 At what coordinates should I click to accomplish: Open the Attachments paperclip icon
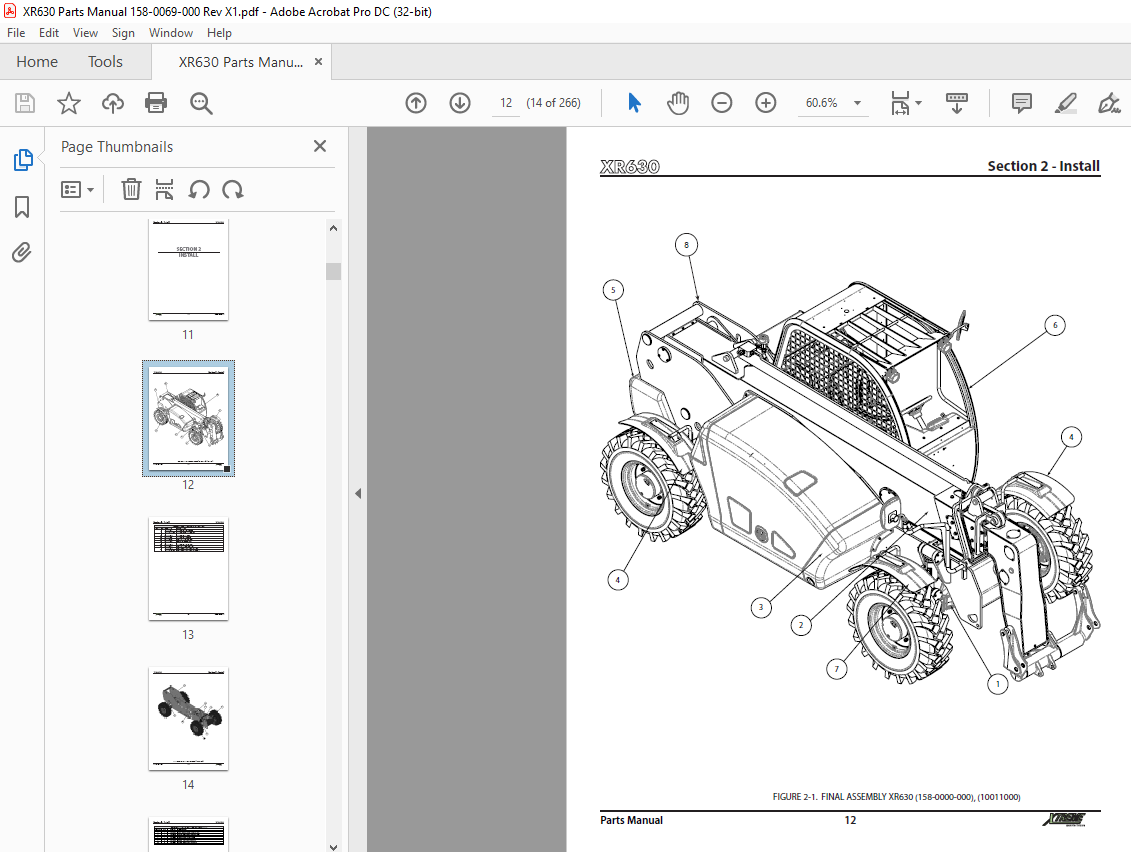click(x=22, y=252)
